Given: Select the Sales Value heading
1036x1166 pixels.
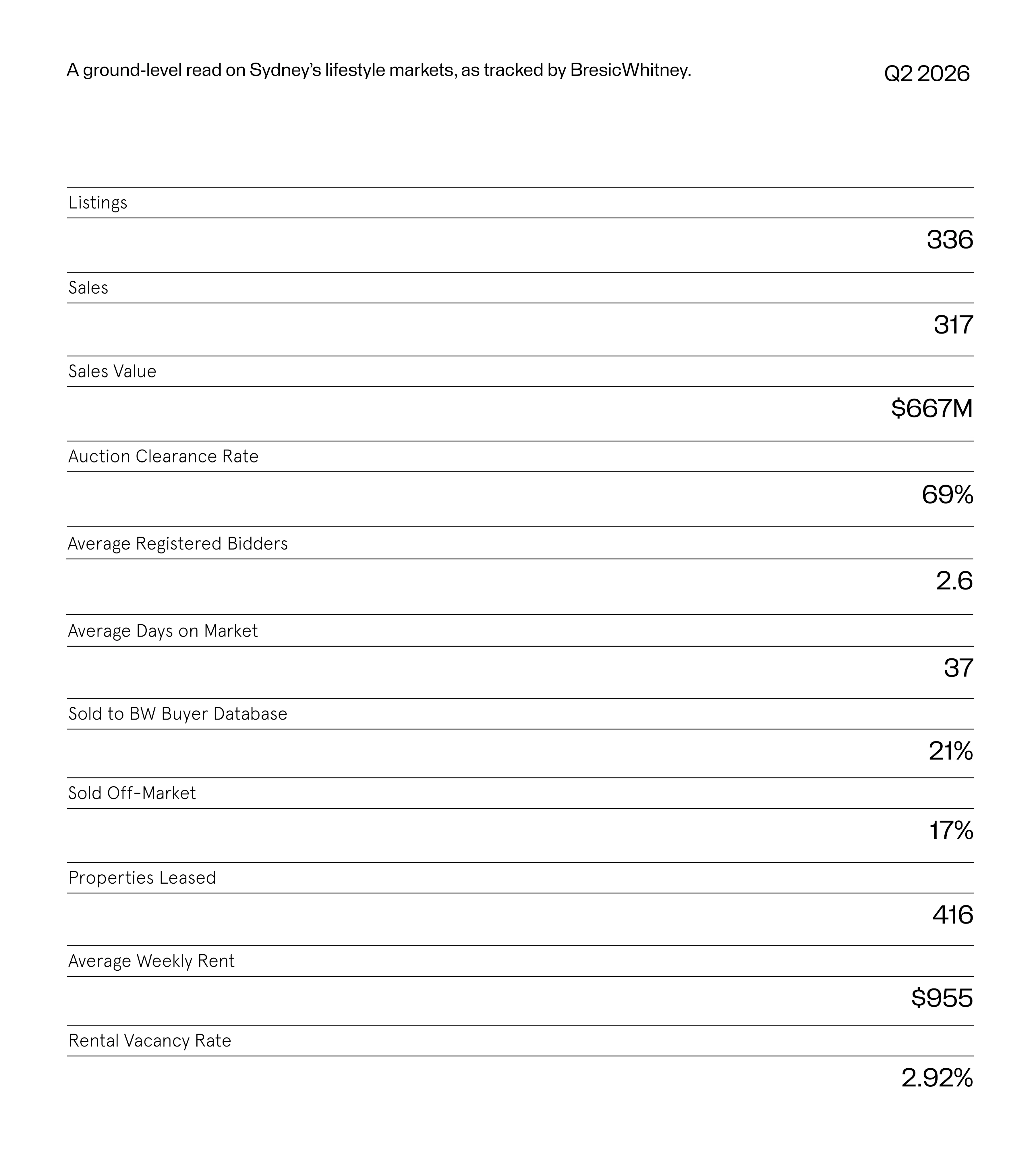Looking at the screenshot, I should point(112,371).
